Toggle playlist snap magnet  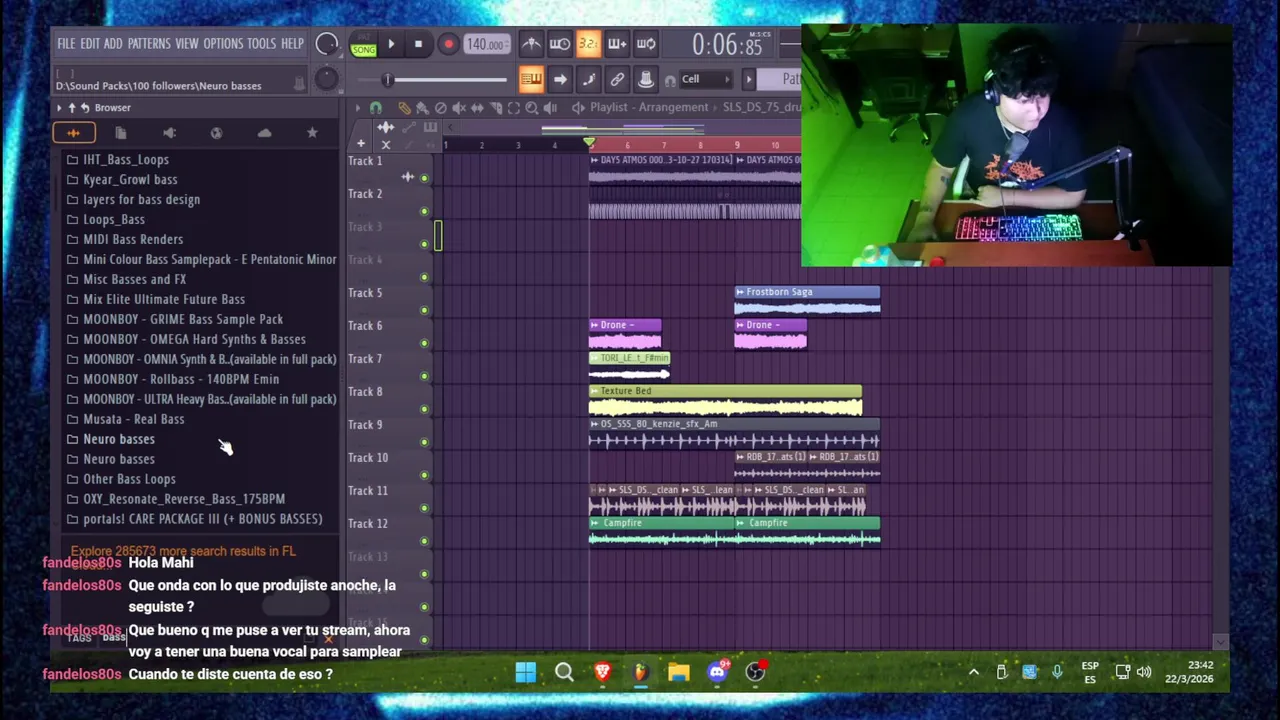click(x=376, y=108)
